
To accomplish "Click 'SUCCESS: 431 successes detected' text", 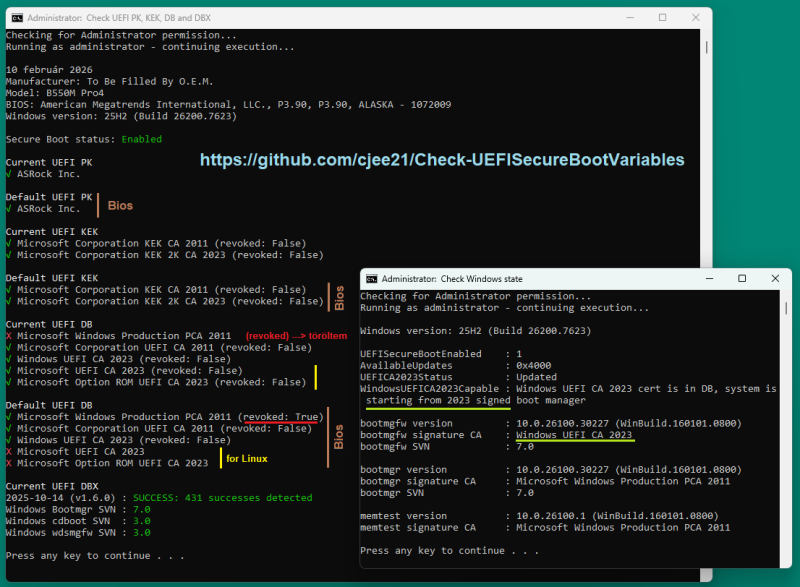I will coord(222,498).
